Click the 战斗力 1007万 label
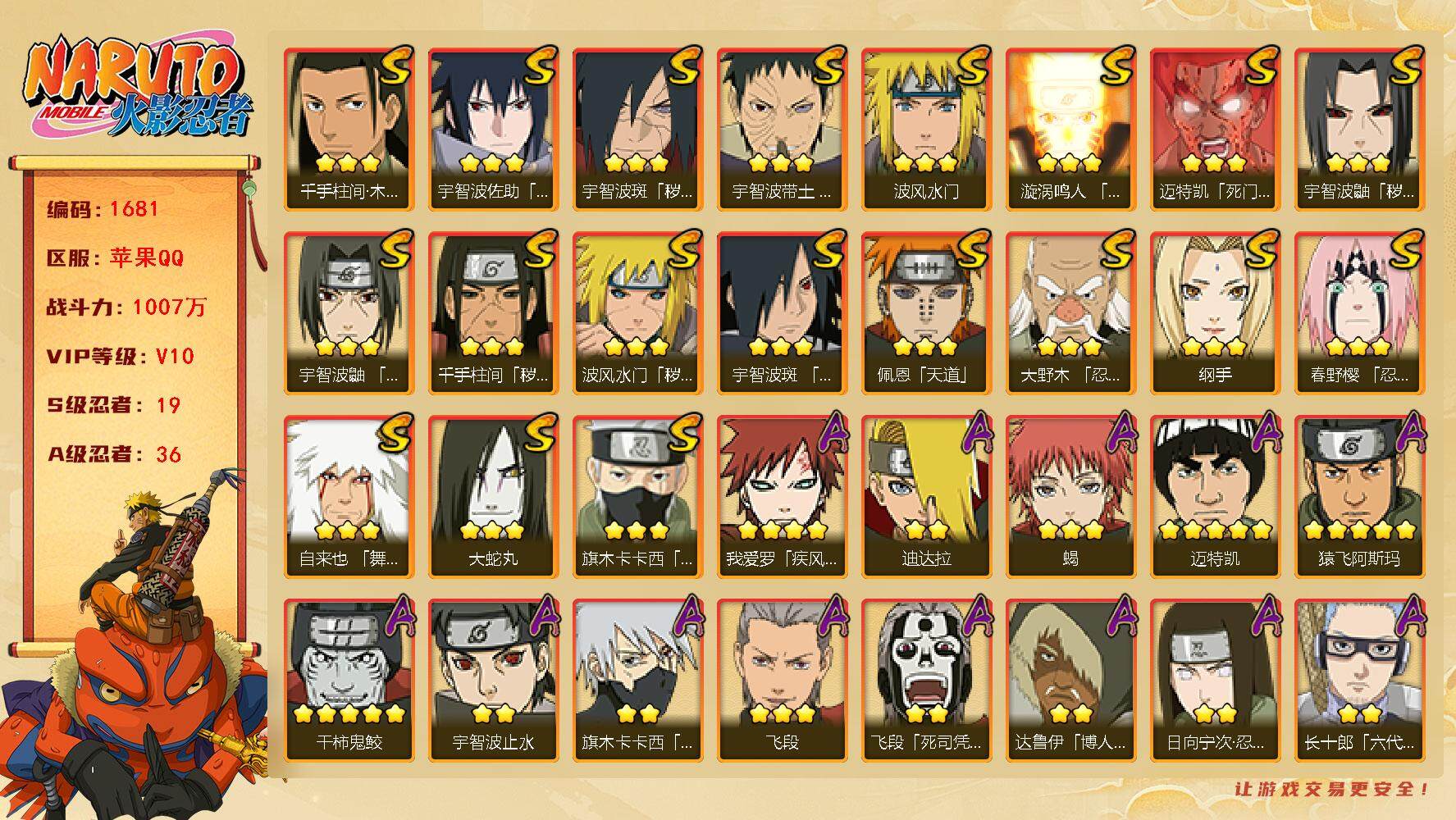This screenshot has width=1456, height=820. (x=127, y=307)
